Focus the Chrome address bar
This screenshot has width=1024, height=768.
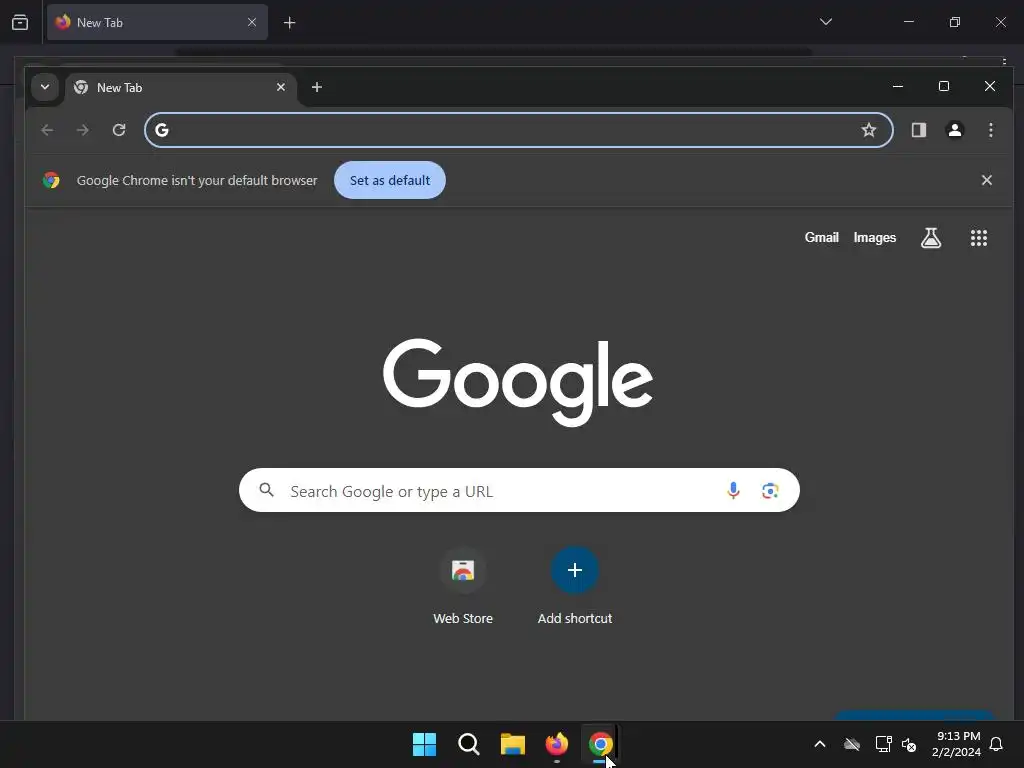tap(519, 130)
